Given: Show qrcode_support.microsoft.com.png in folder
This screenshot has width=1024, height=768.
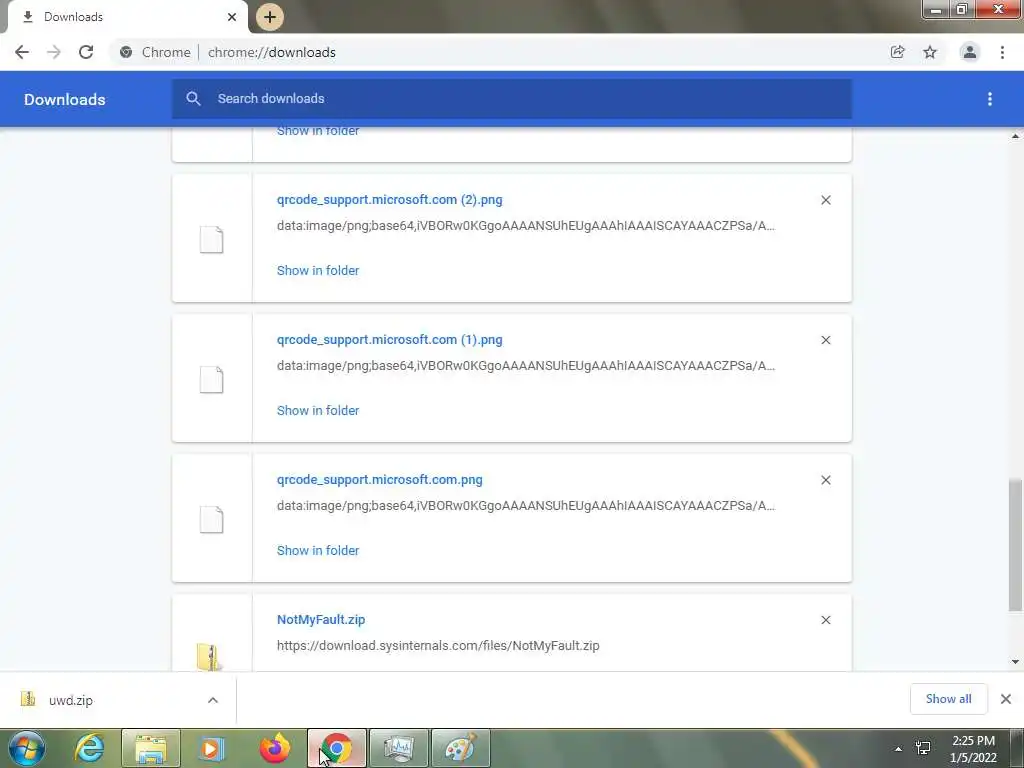Looking at the screenshot, I should coord(318,551).
